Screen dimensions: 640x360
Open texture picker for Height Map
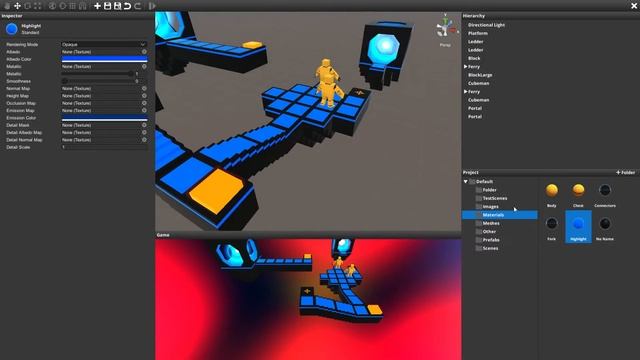coord(144,96)
